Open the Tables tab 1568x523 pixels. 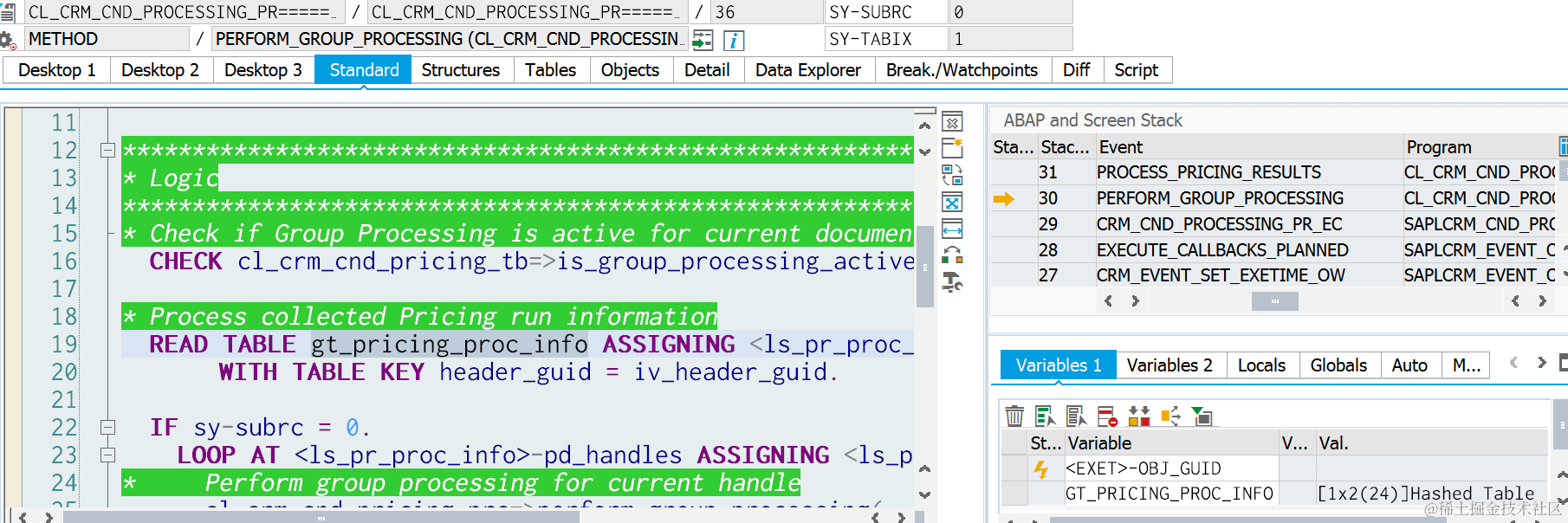[x=550, y=70]
